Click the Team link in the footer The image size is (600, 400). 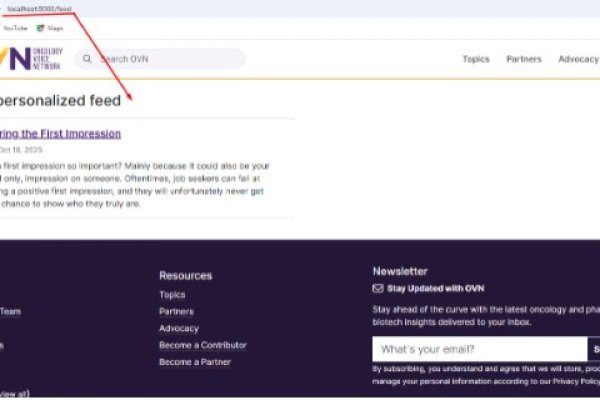(x=11, y=311)
